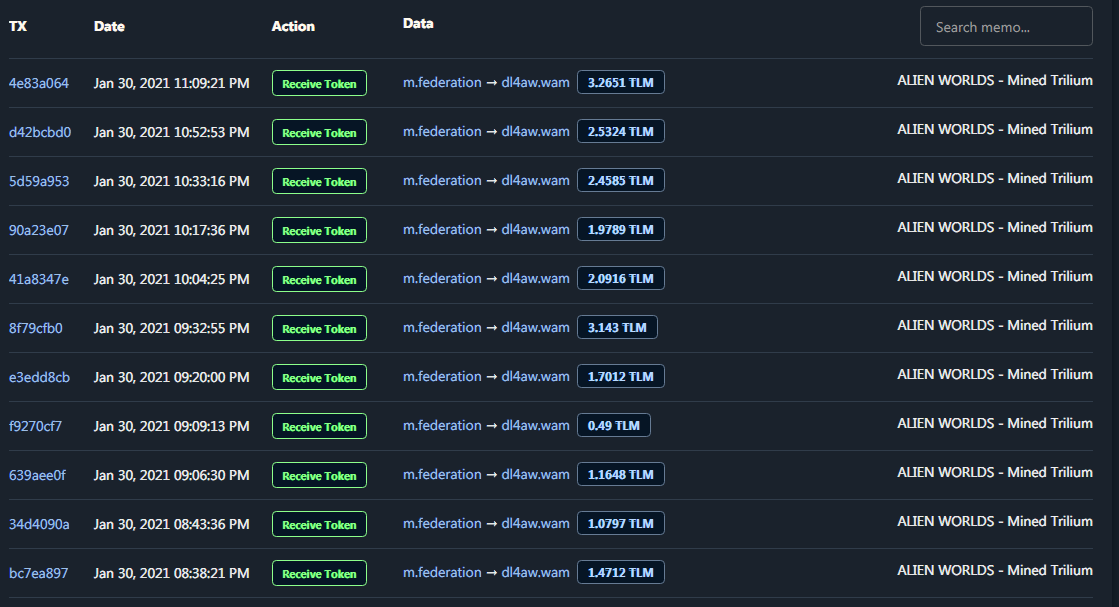Open m.federation account in 41a8347e row
Screen dimensions: 1119x607
click(442, 278)
